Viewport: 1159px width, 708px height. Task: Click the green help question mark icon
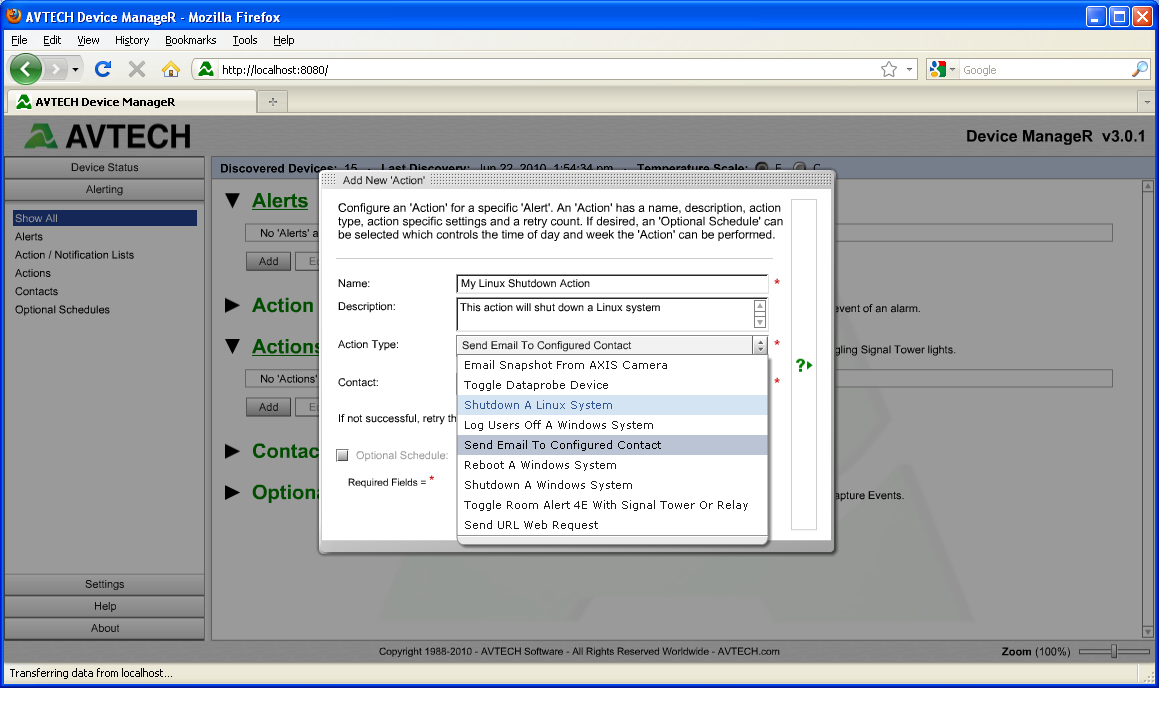[x=802, y=366]
